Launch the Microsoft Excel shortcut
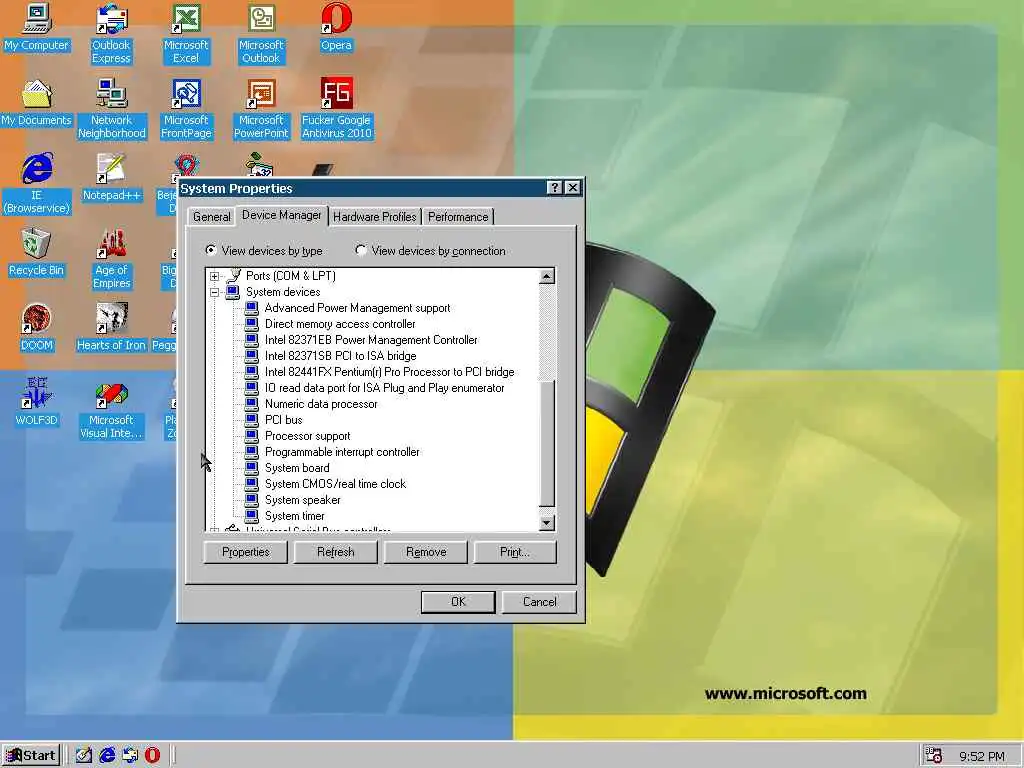Screen dimensions: 1024x768 click(x=186, y=33)
